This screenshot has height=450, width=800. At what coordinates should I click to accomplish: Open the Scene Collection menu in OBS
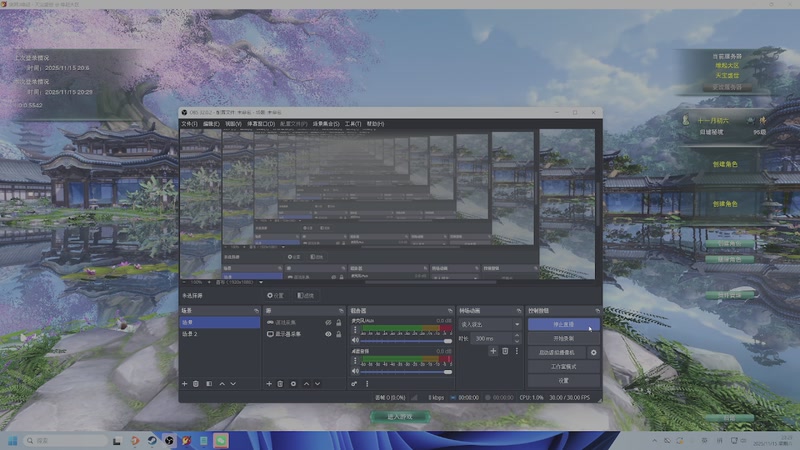pos(326,124)
